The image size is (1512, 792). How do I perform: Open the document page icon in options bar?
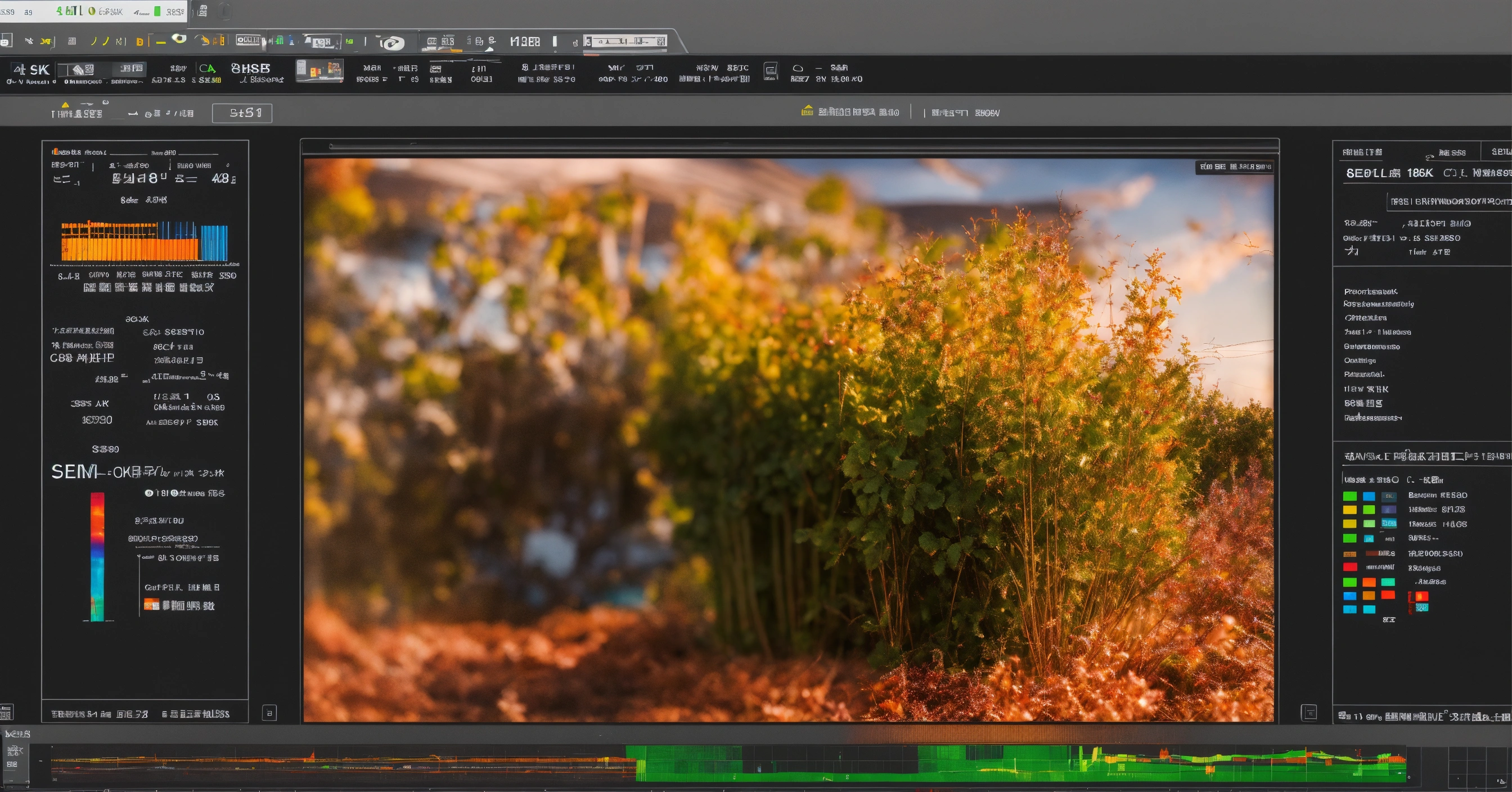[x=771, y=71]
